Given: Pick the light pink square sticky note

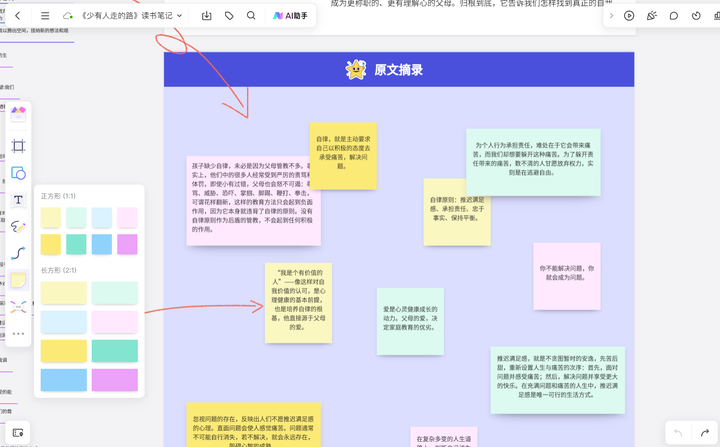Looking at the screenshot, I should [127, 217].
